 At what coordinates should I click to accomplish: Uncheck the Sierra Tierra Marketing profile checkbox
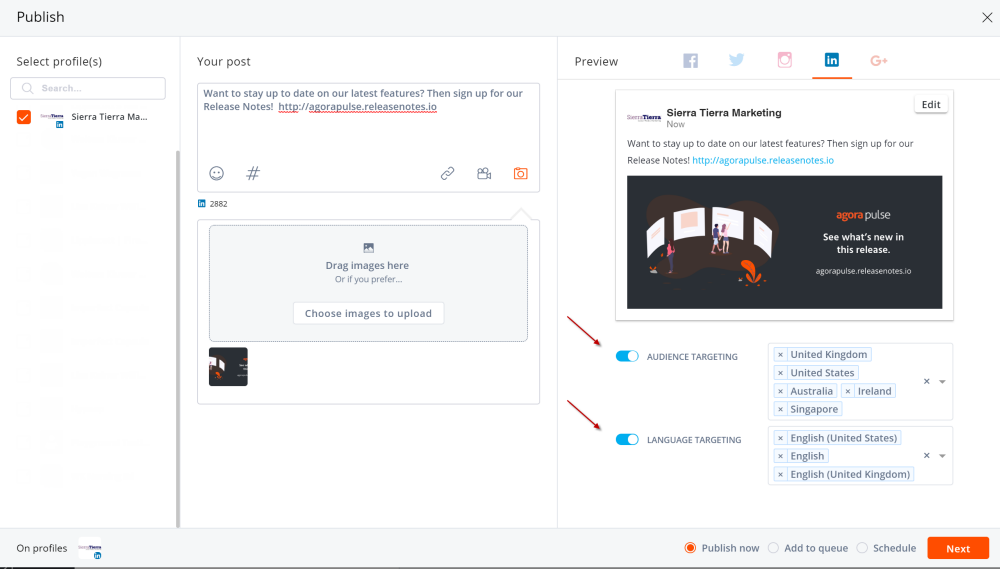pos(24,117)
